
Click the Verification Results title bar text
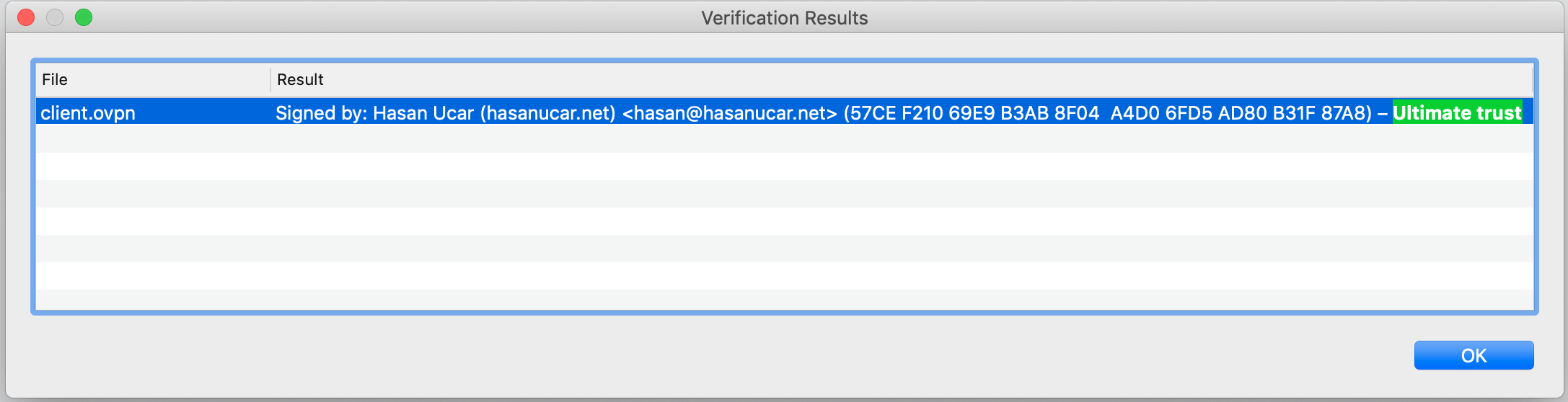[784, 18]
